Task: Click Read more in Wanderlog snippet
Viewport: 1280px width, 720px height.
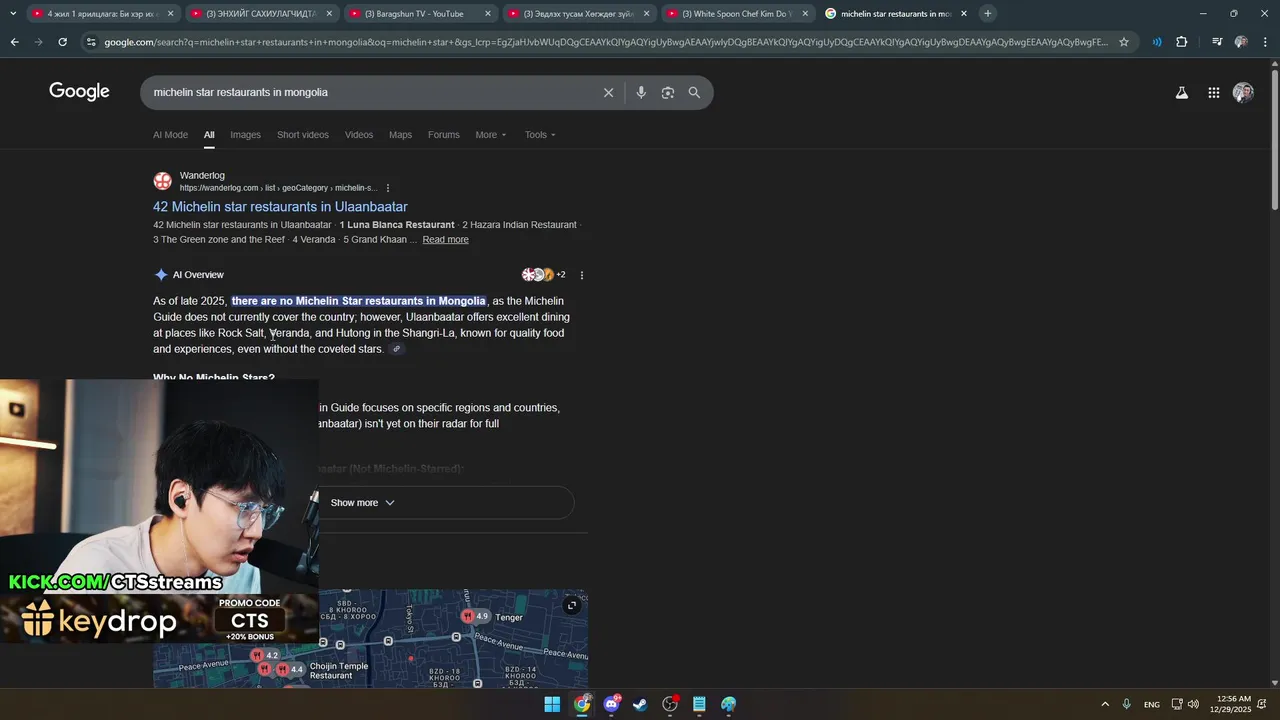Action: coord(445,240)
